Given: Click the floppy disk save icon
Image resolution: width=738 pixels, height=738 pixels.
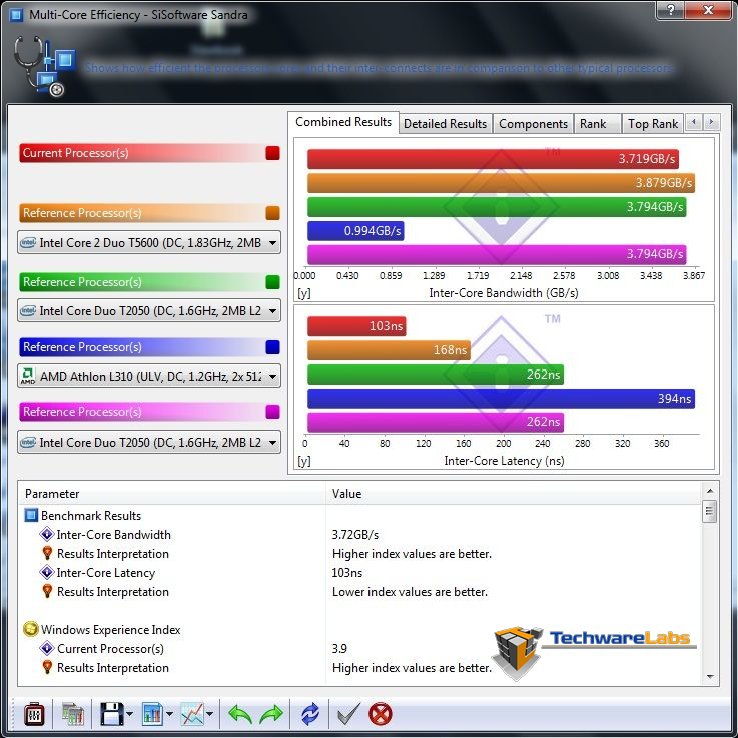Looking at the screenshot, I should click(112, 714).
